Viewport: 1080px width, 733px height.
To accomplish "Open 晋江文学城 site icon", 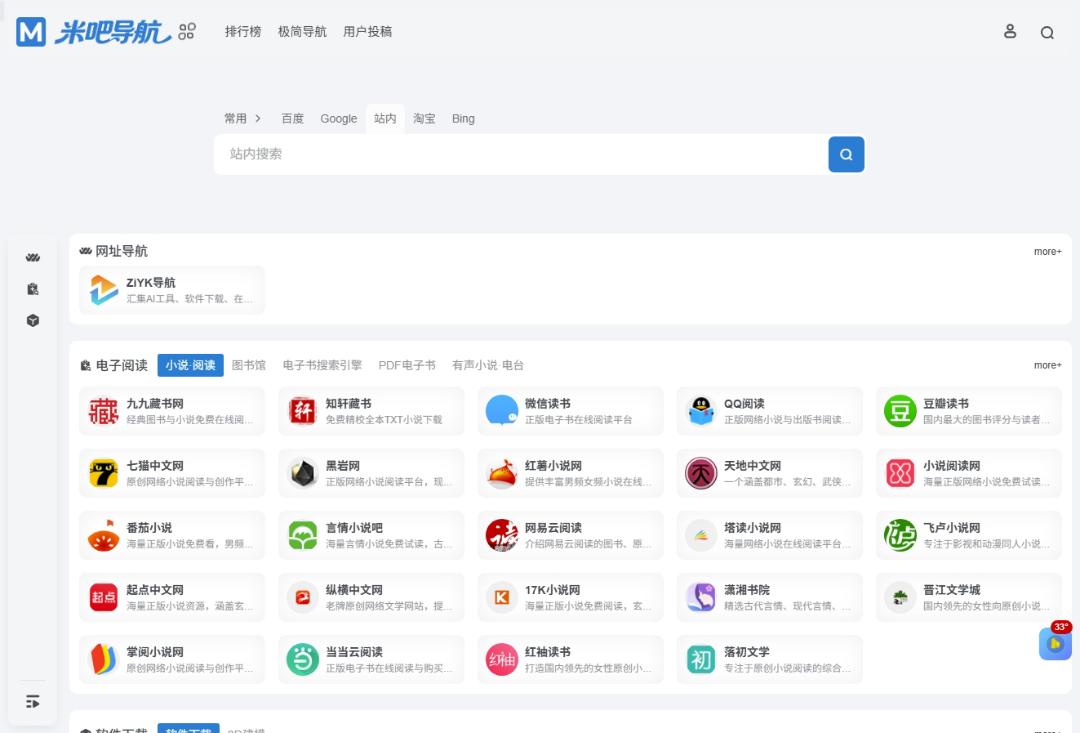I will pos(900,597).
